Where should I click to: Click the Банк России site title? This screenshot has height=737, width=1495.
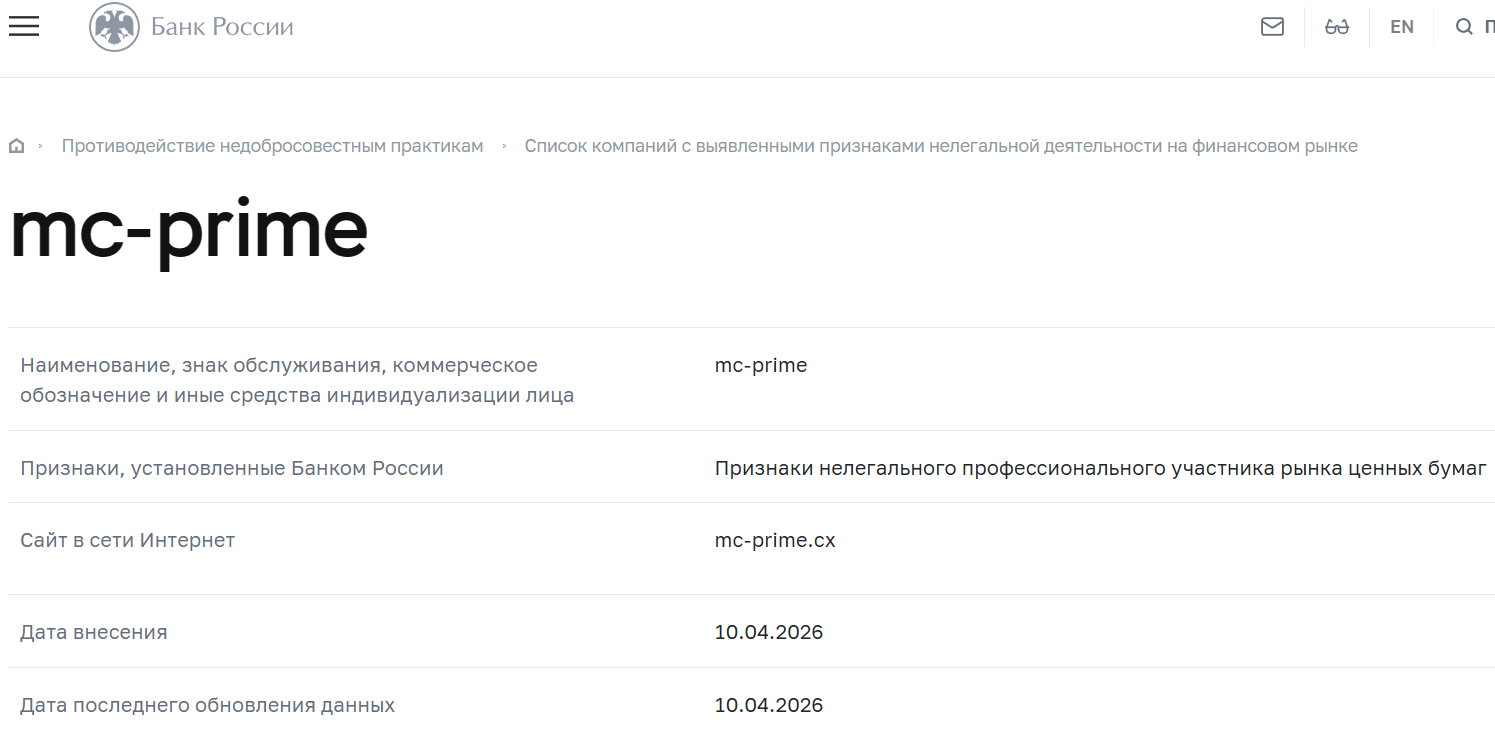point(220,26)
